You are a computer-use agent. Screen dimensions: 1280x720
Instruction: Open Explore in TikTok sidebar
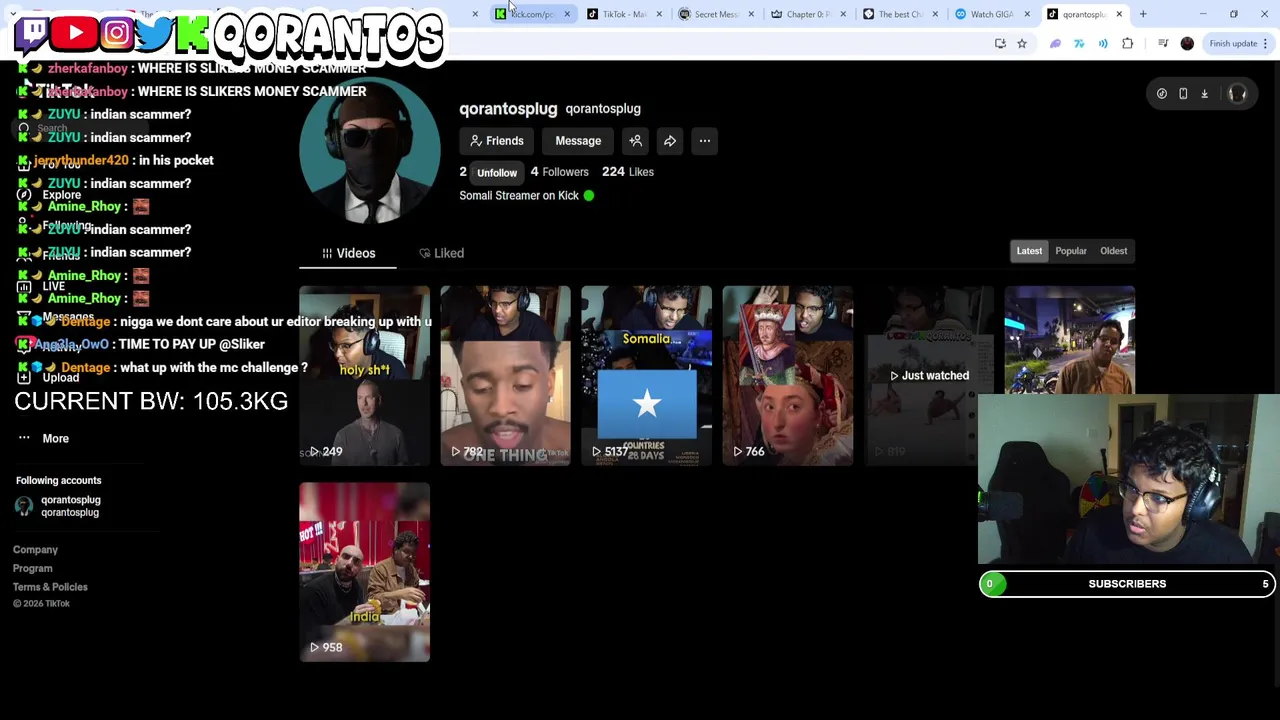click(x=50, y=195)
